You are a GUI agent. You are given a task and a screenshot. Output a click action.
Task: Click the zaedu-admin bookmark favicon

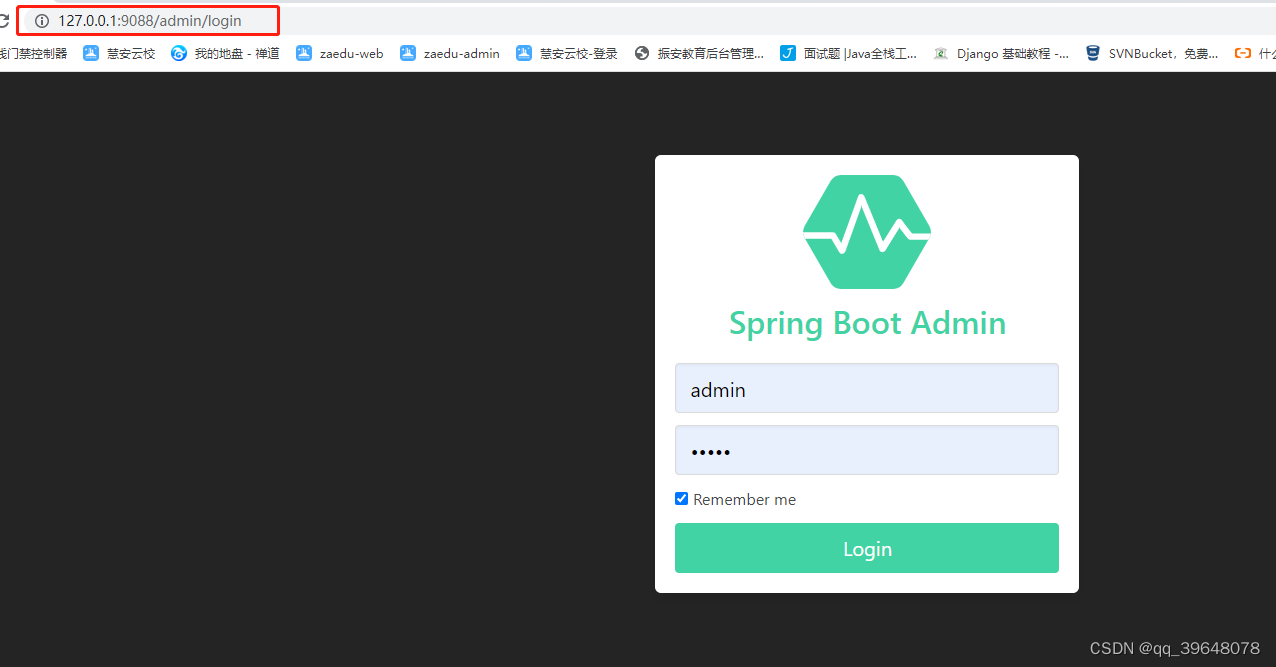408,54
